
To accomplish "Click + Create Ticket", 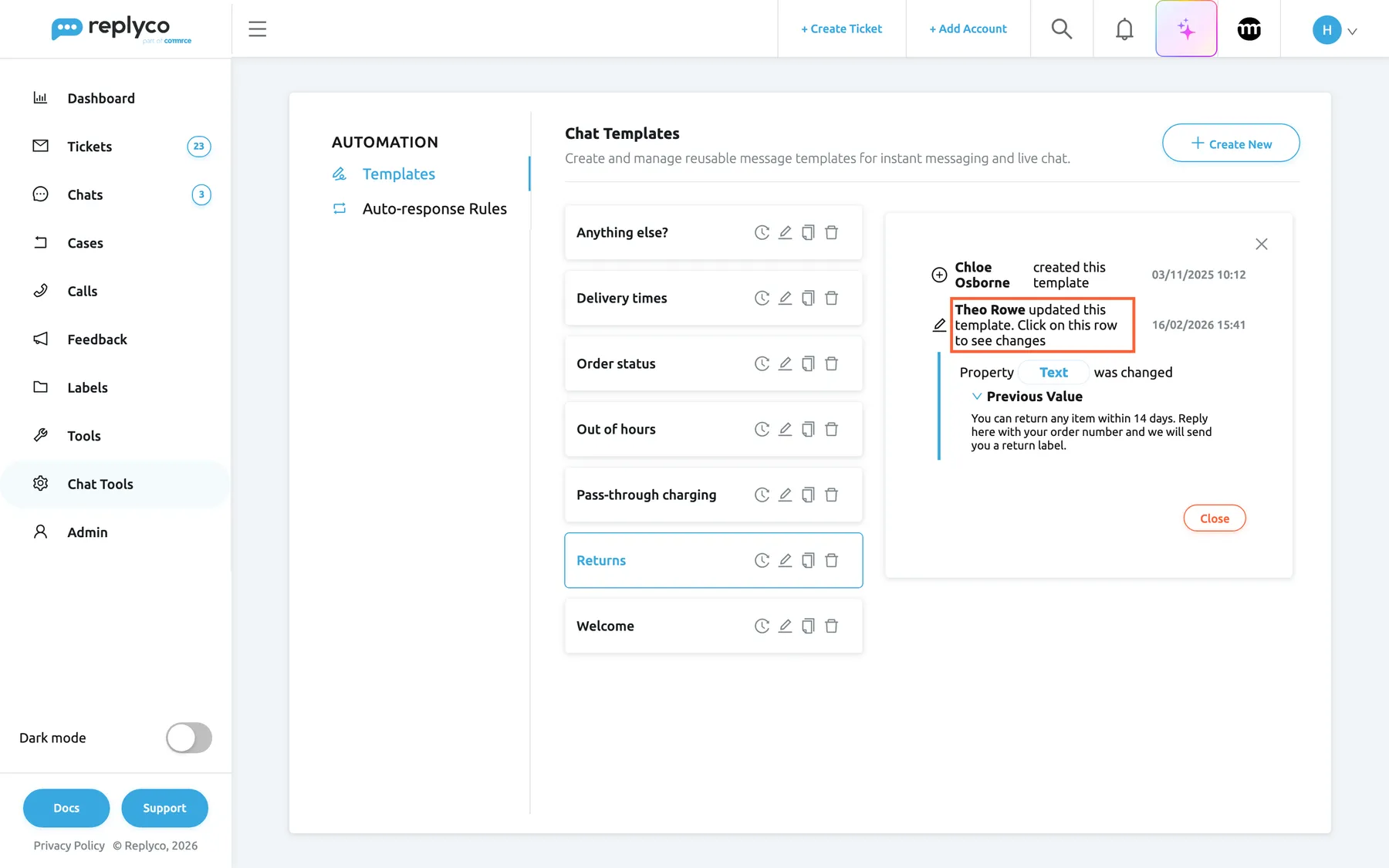I will (841, 29).
